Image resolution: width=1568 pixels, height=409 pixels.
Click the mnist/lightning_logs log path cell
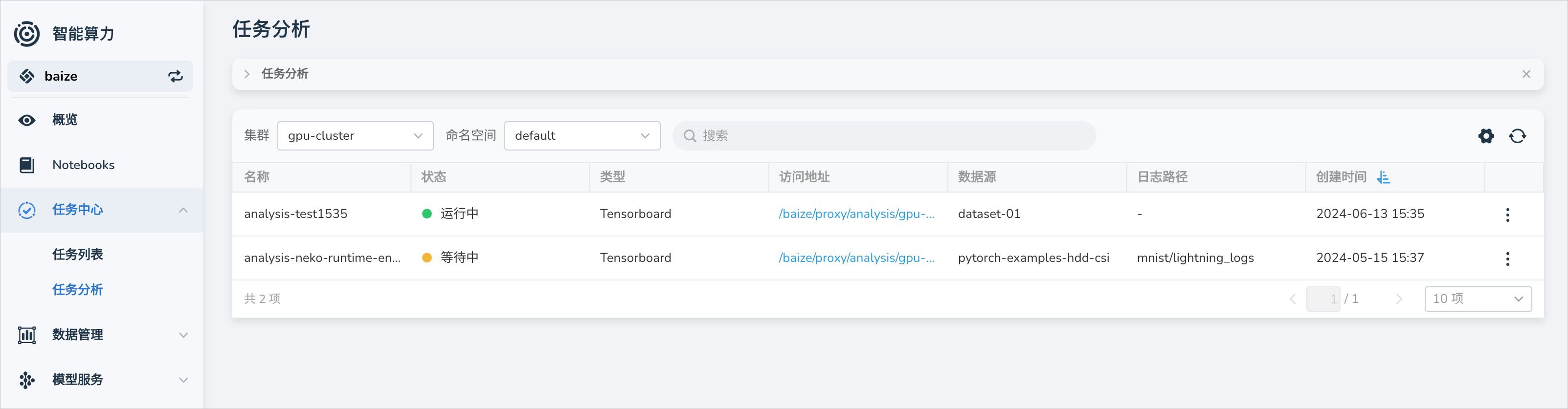pos(1195,258)
